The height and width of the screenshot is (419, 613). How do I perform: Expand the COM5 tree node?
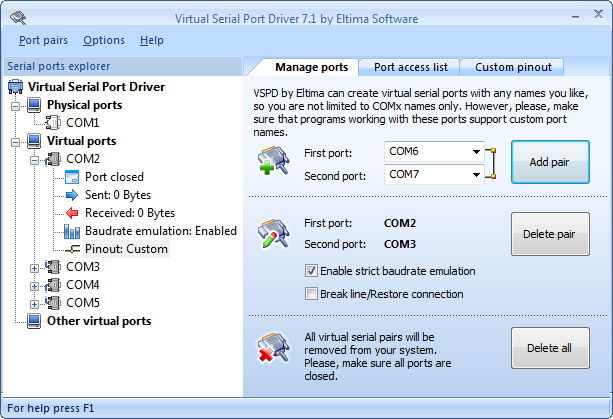tap(34, 304)
